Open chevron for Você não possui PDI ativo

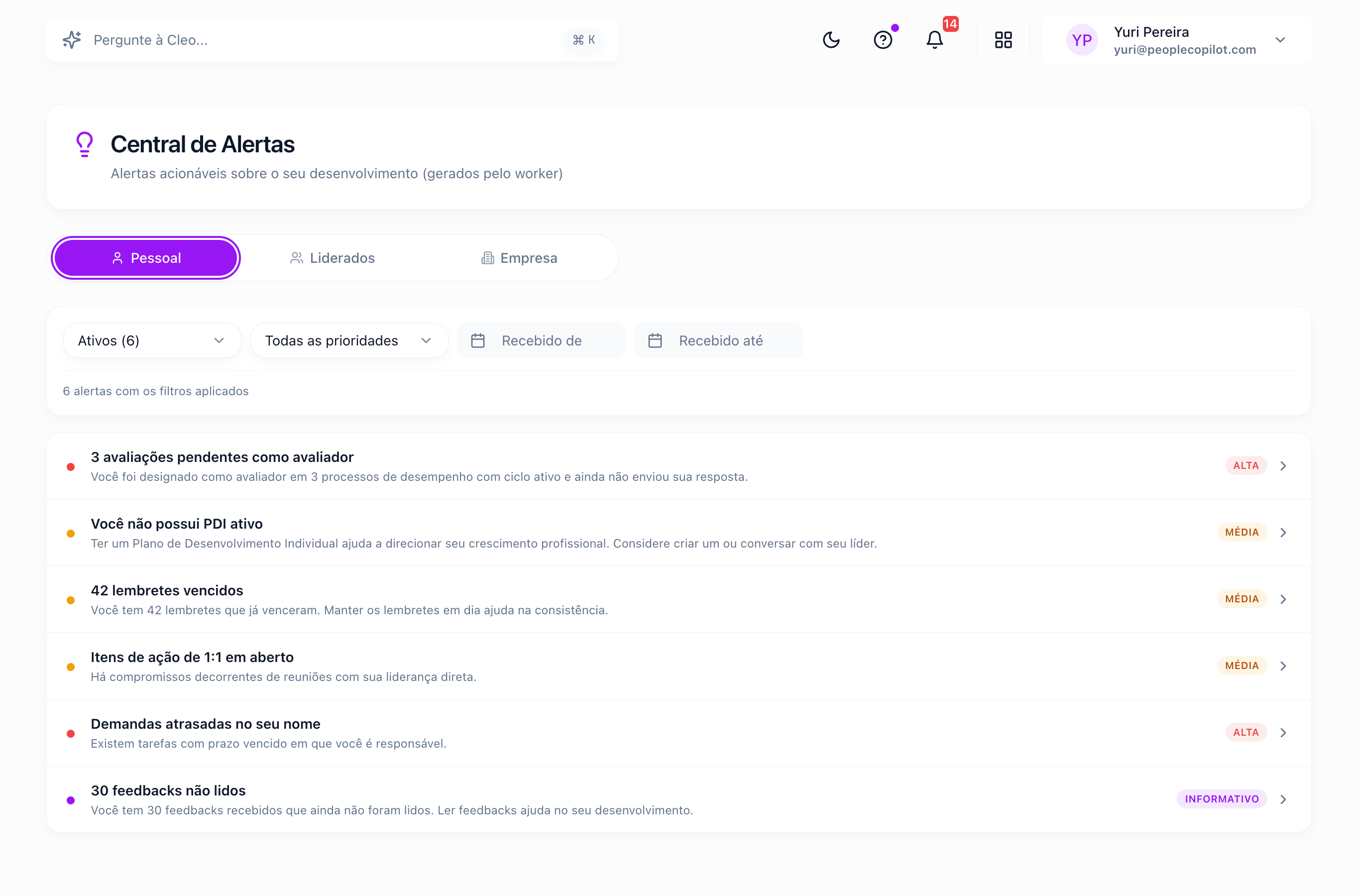pyautogui.click(x=1283, y=533)
